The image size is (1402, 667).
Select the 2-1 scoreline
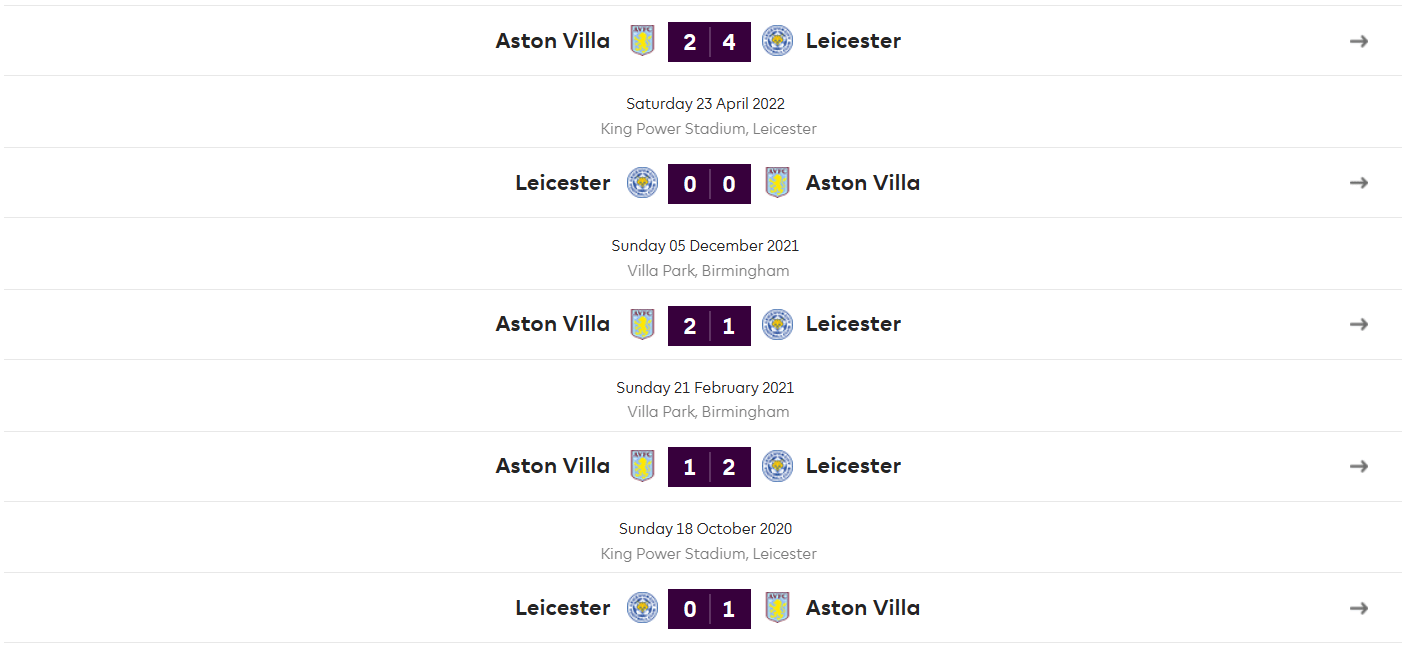click(709, 325)
